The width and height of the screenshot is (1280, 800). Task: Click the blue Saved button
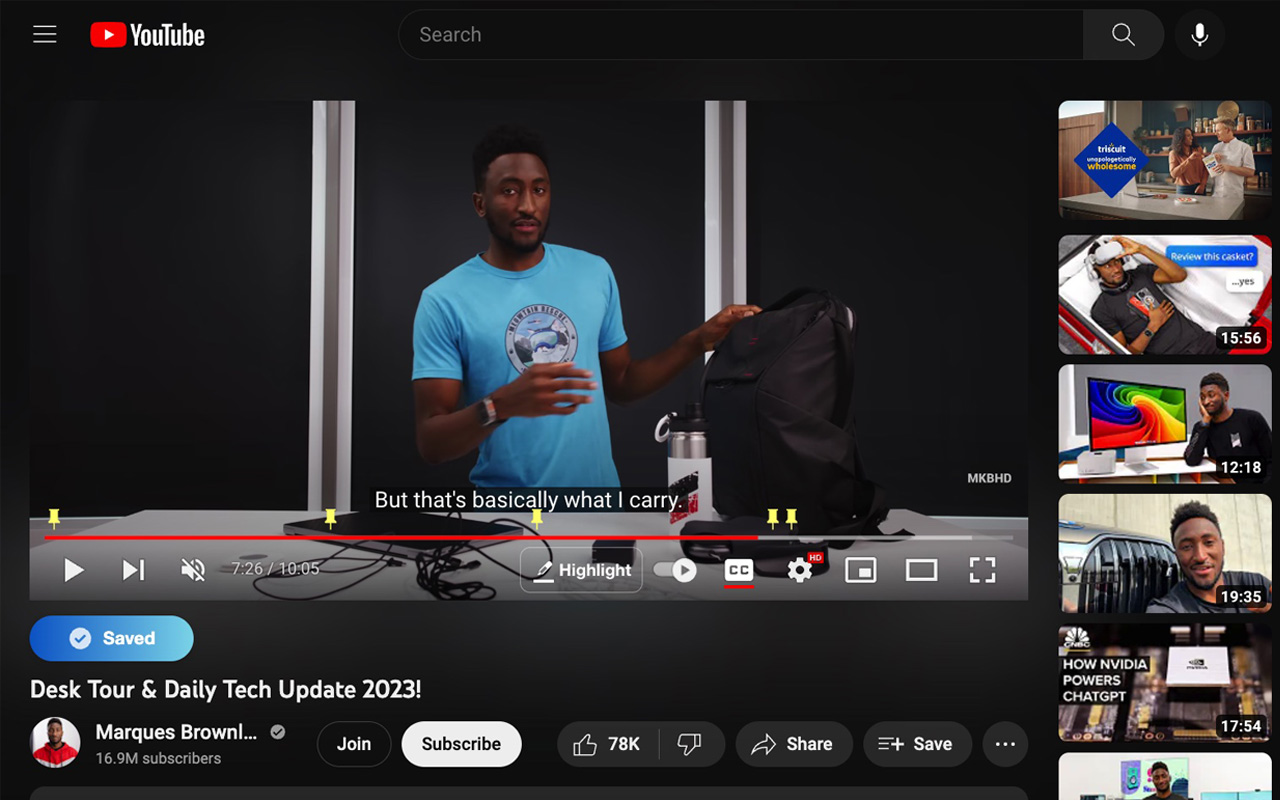tap(112, 638)
